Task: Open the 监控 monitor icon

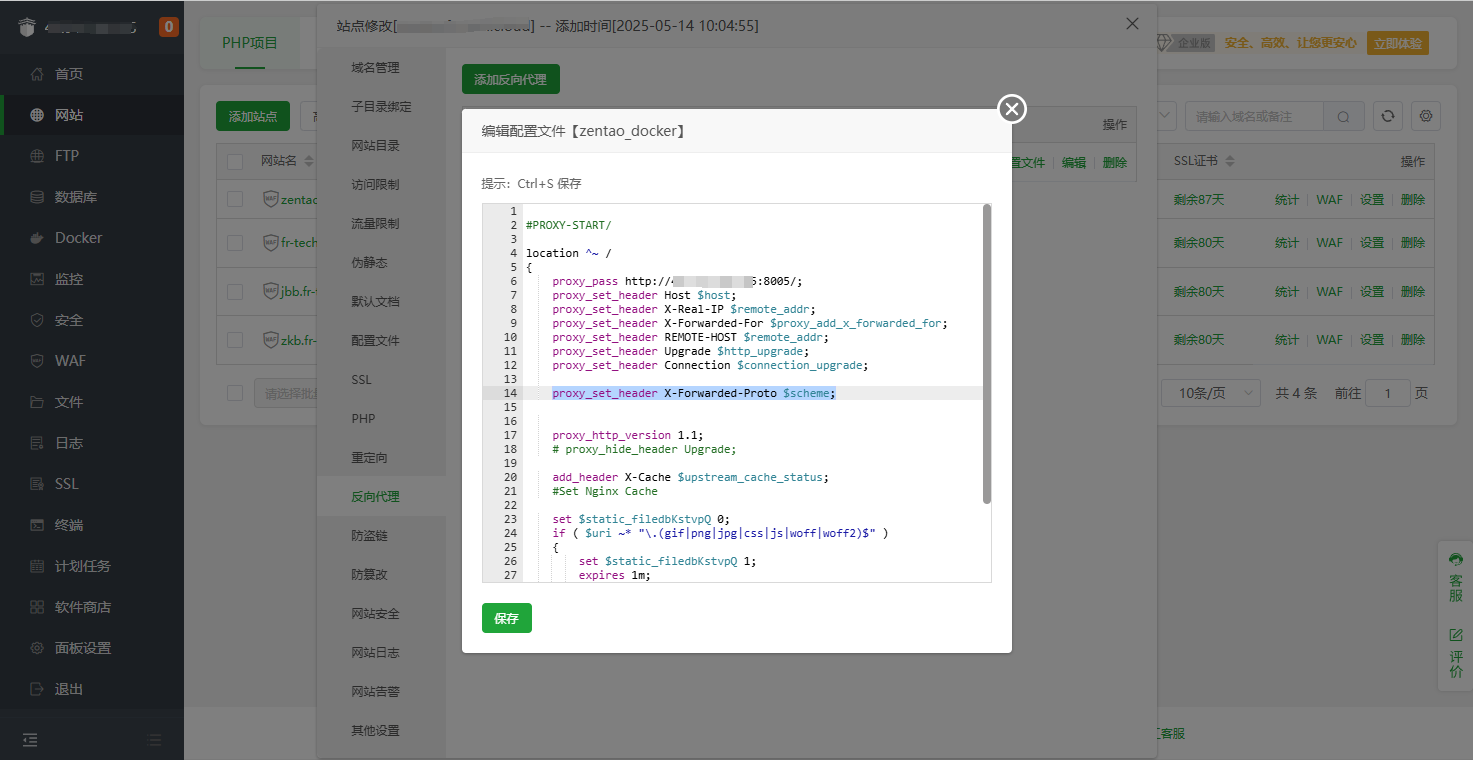Action: point(37,279)
